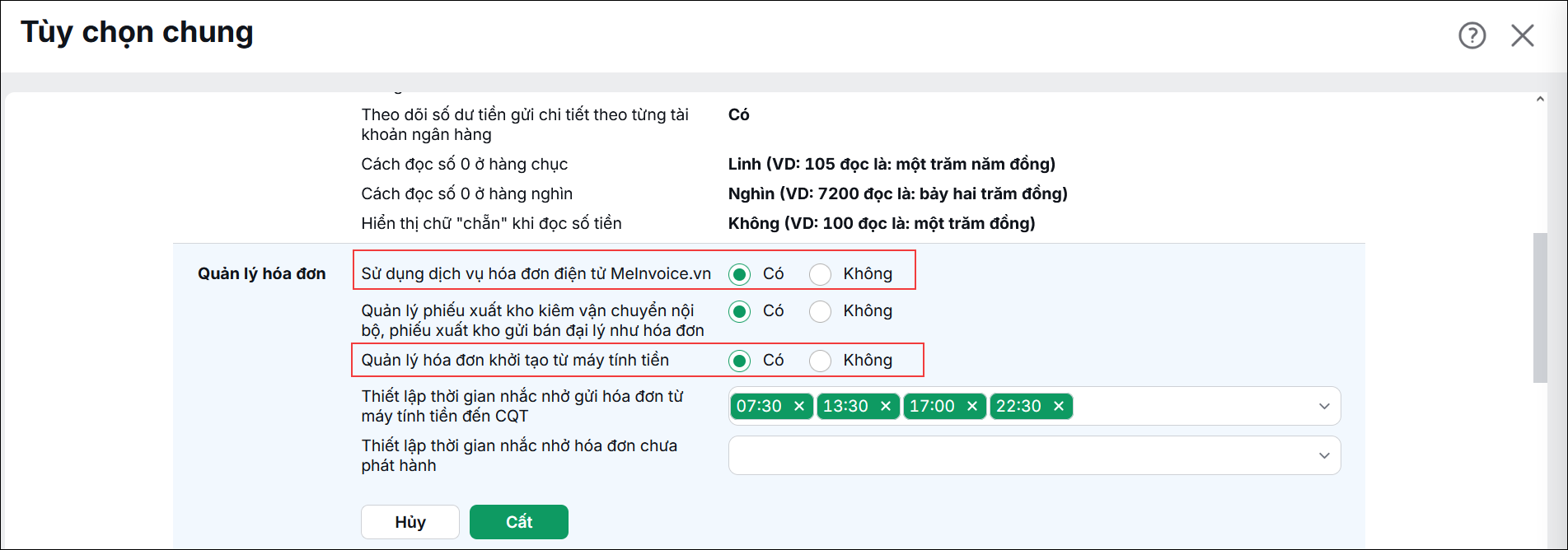Click the scroll up arrow of the scrollbar
This screenshot has height=550, width=1568.
(1540, 99)
